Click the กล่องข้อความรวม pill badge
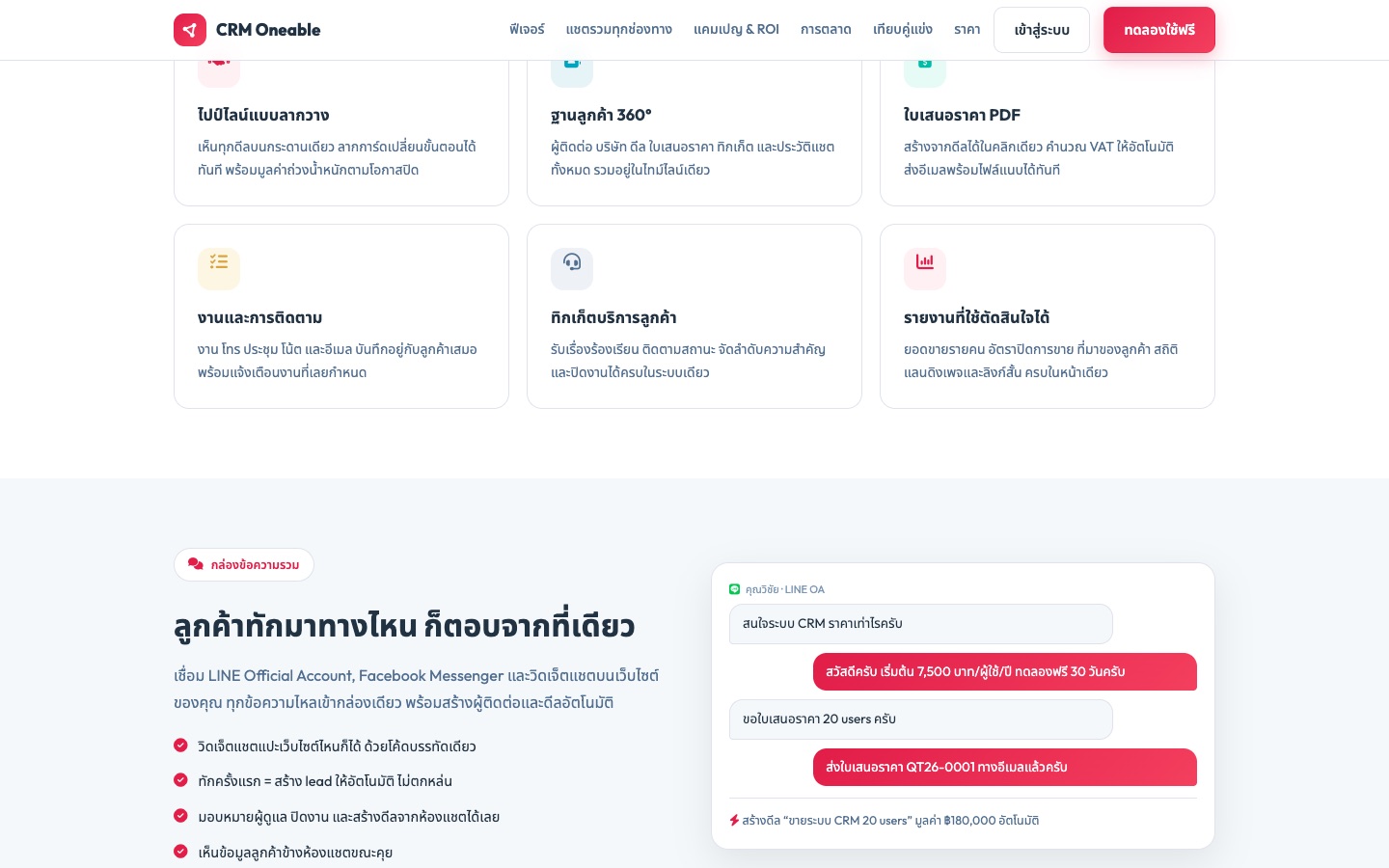Viewport: 1389px width, 868px height. coord(244,564)
